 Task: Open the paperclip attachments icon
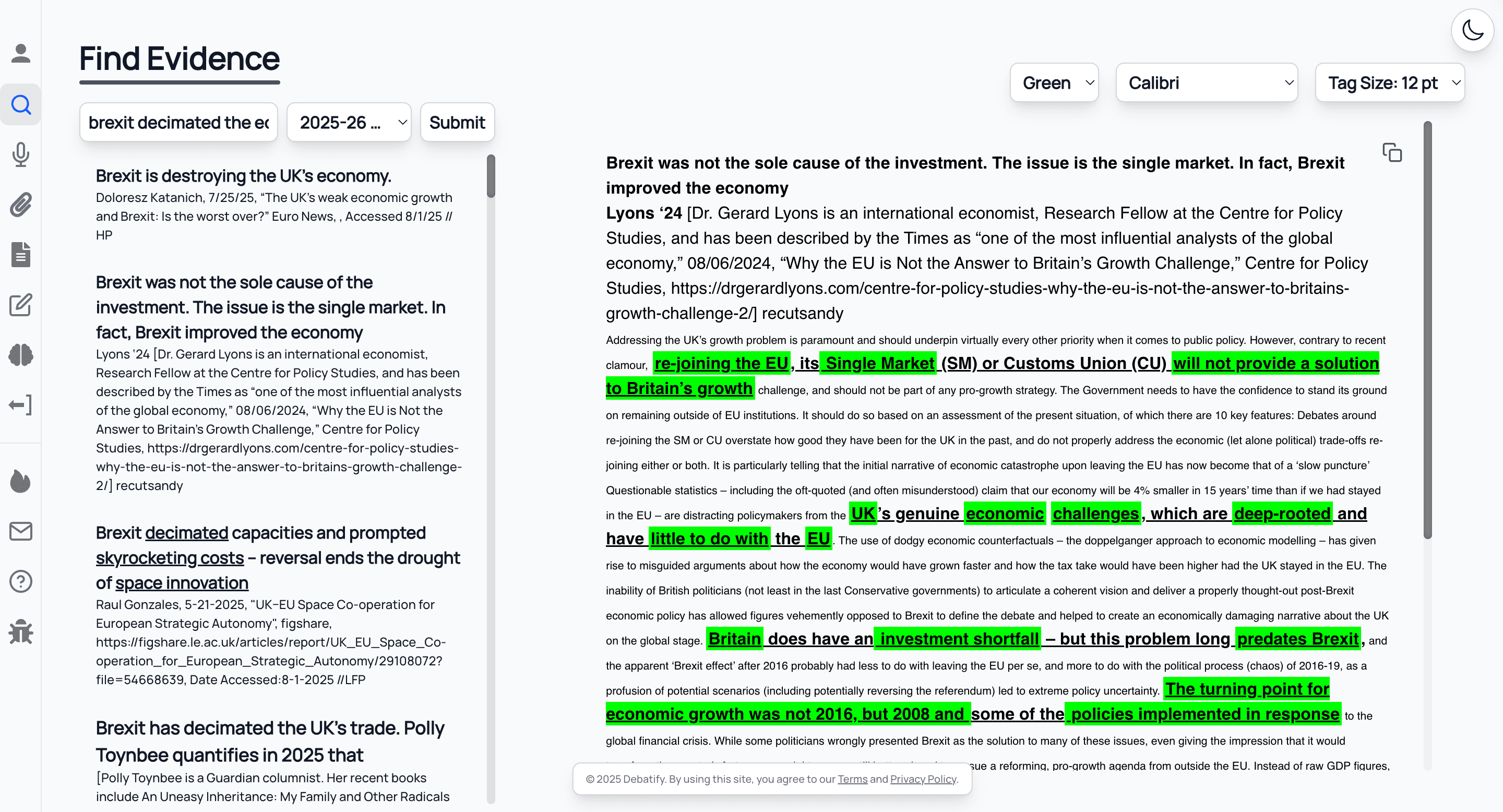click(x=20, y=205)
